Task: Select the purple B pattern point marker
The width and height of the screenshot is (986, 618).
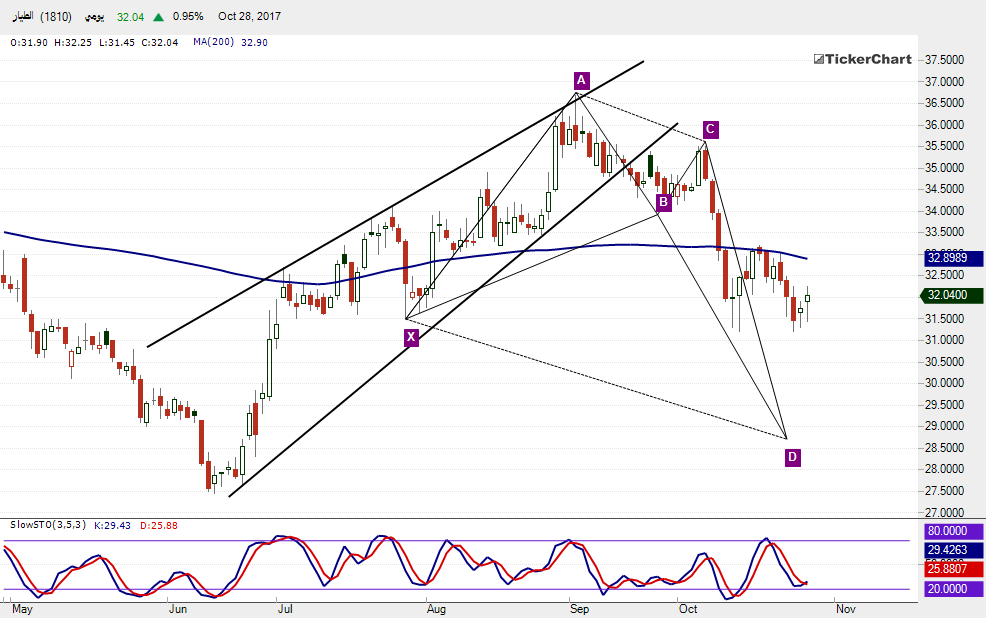Action: pyautogui.click(x=663, y=203)
